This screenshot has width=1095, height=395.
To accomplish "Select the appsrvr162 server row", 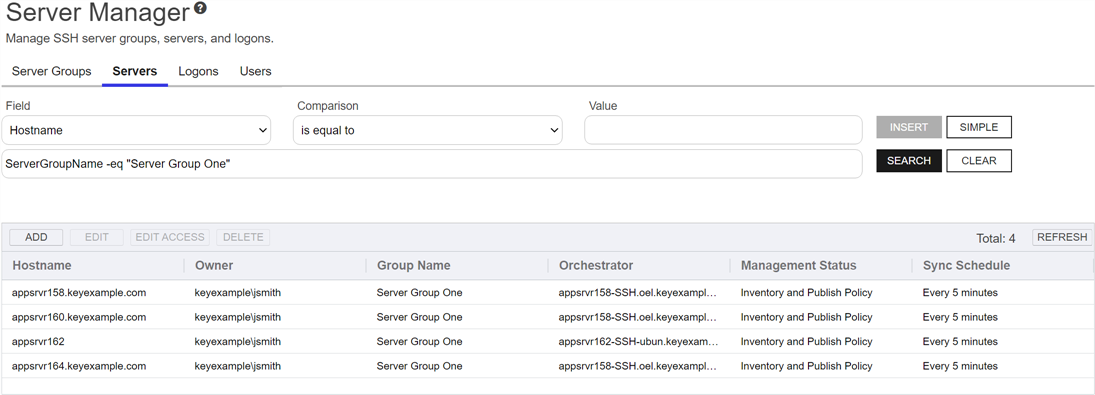I will click(x=548, y=342).
